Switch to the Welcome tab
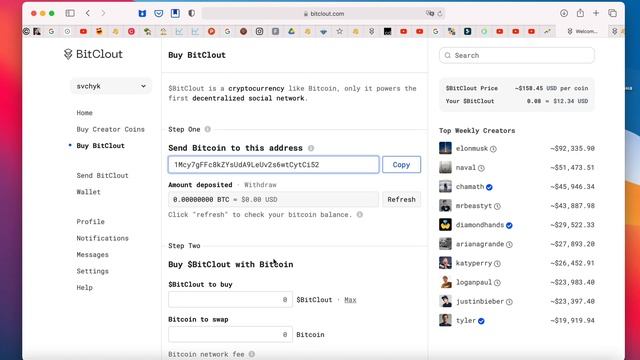This screenshot has height=360, width=640. coord(582,31)
